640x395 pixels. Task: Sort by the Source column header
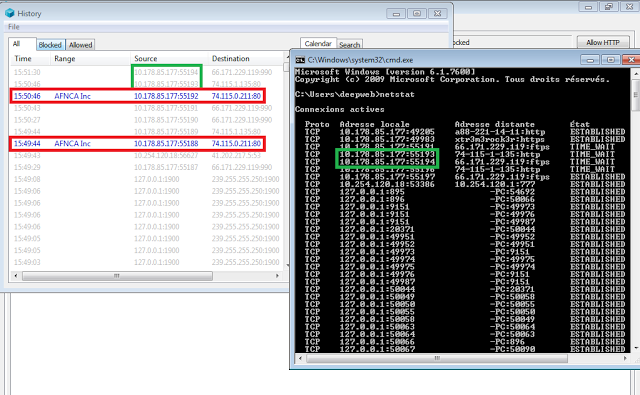[x=146, y=58]
